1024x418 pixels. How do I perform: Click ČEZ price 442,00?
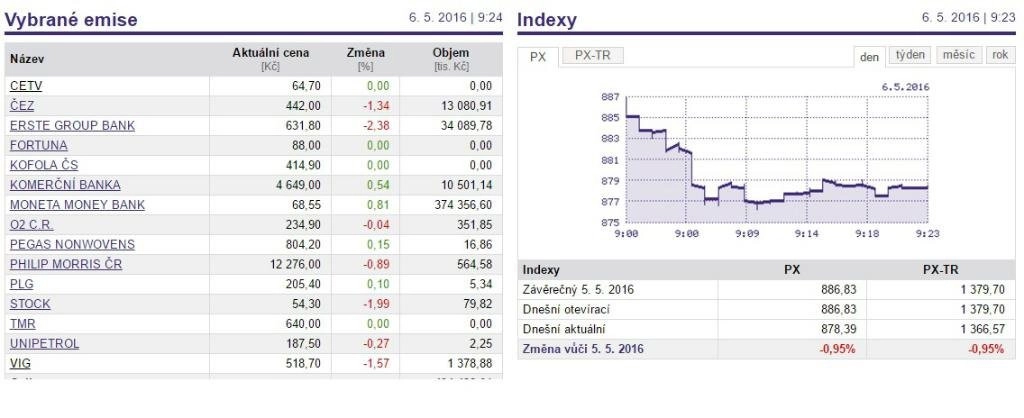[x=303, y=106]
